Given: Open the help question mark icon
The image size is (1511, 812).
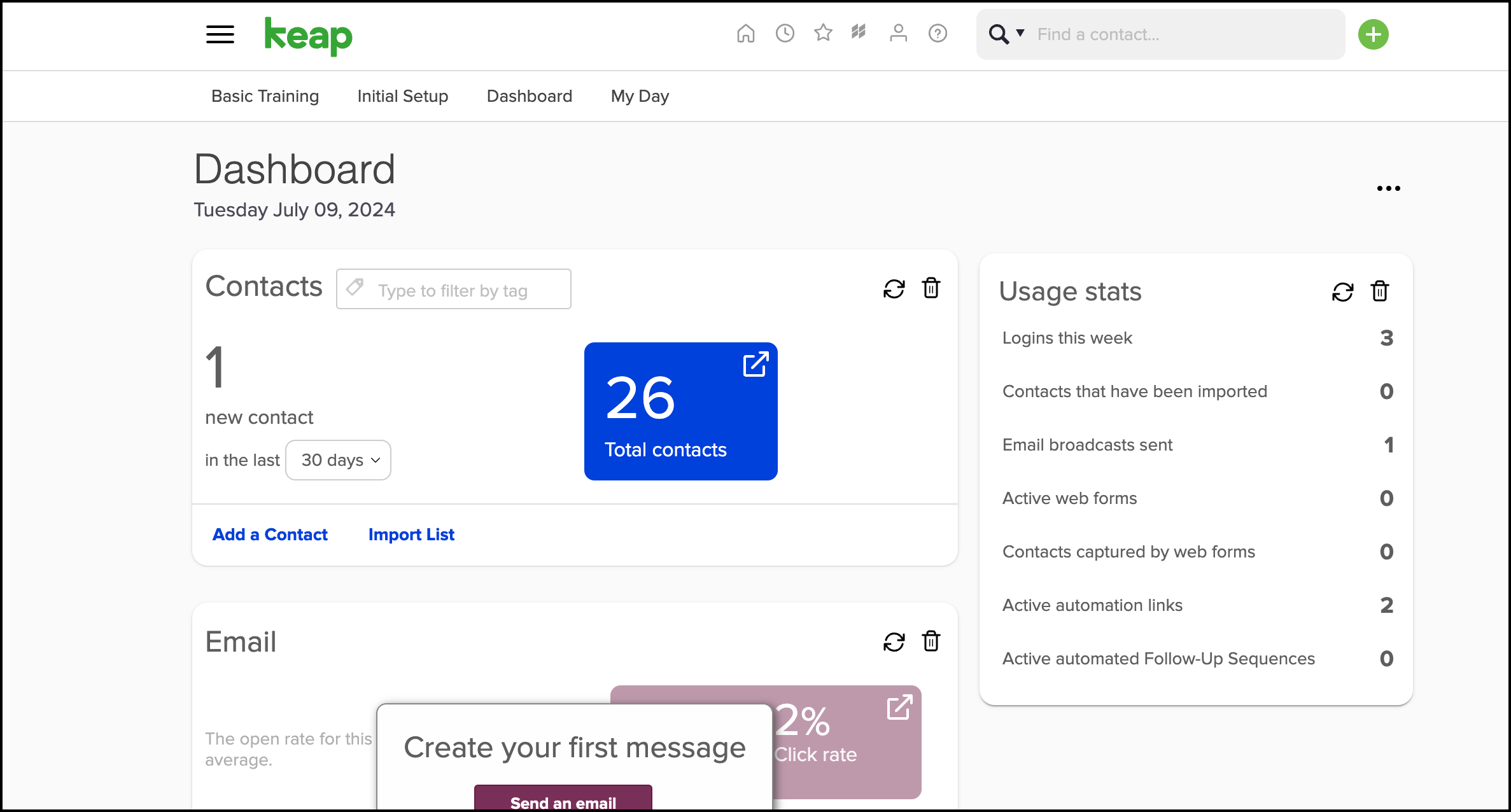Looking at the screenshot, I should [x=938, y=33].
